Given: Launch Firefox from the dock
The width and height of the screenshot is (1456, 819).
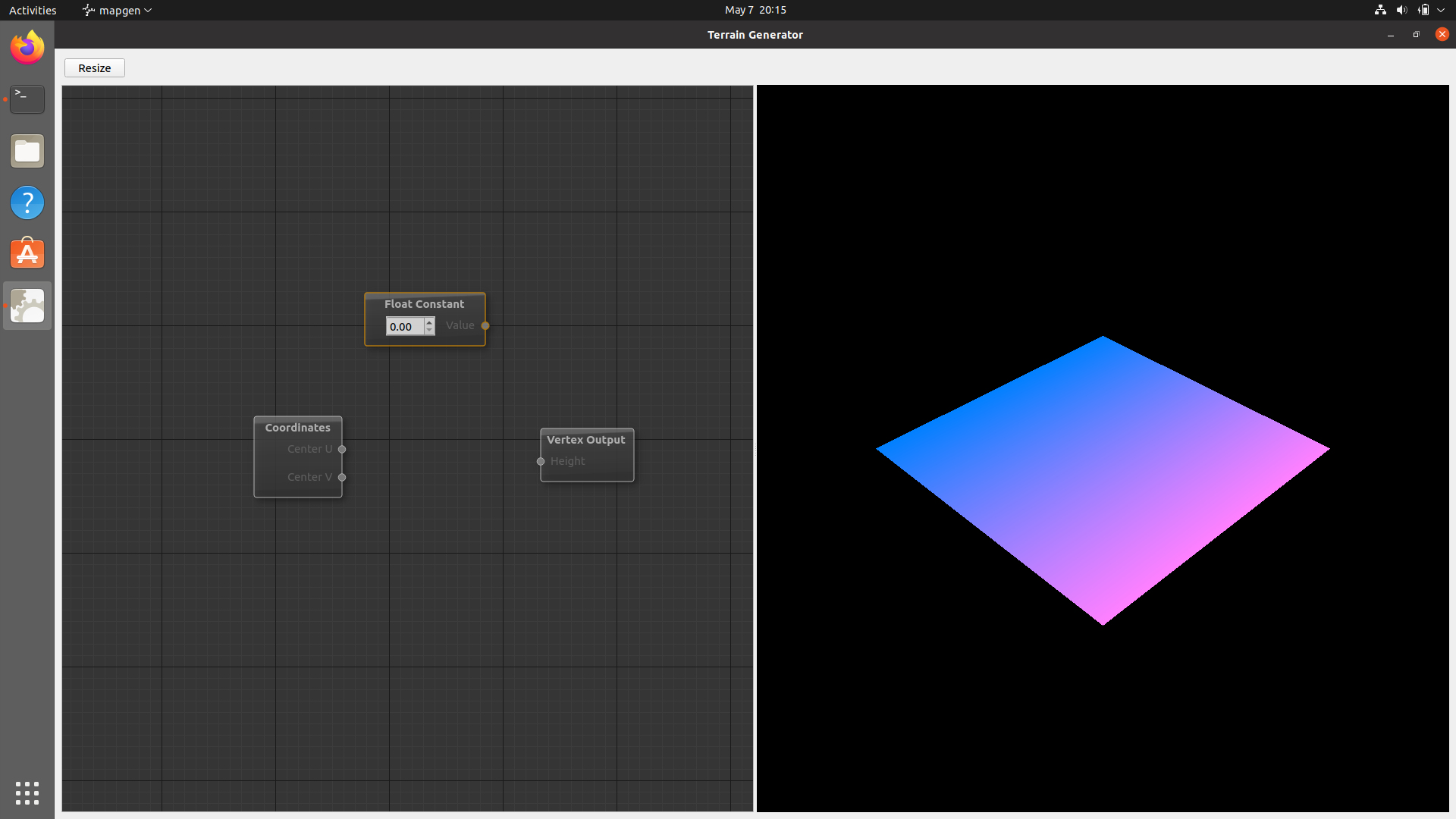Looking at the screenshot, I should point(27,47).
